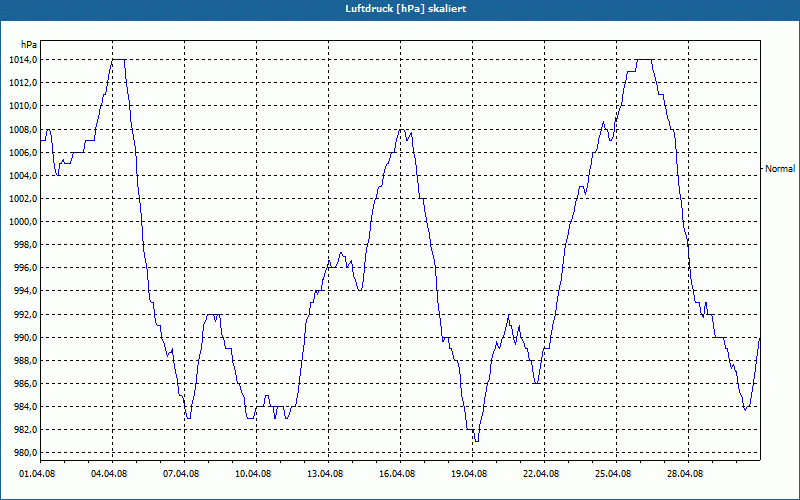Click the 988,0 y-axis label

point(25,361)
